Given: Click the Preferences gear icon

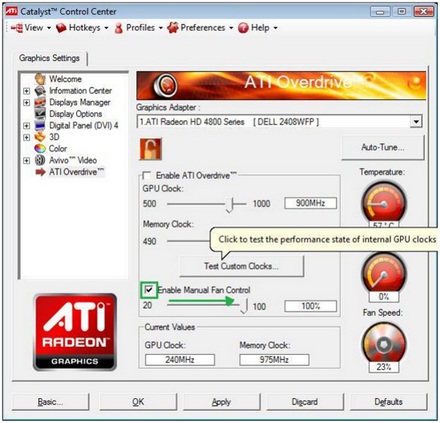Looking at the screenshot, I should 173,28.
